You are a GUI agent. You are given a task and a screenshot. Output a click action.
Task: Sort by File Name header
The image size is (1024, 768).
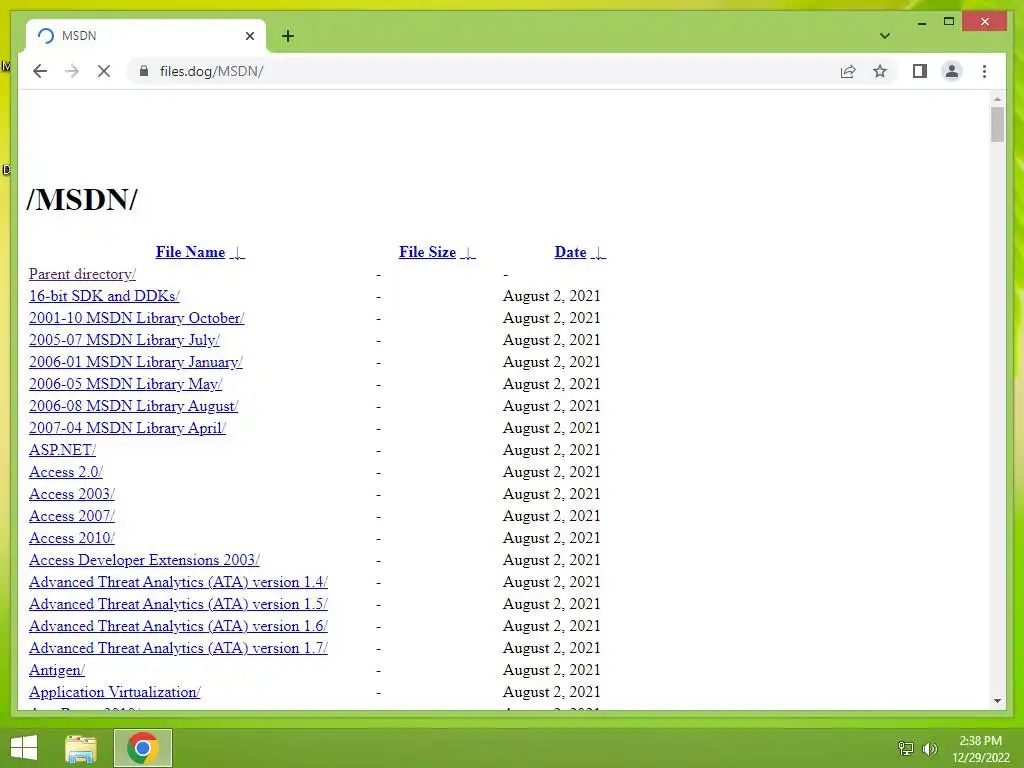tap(190, 252)
